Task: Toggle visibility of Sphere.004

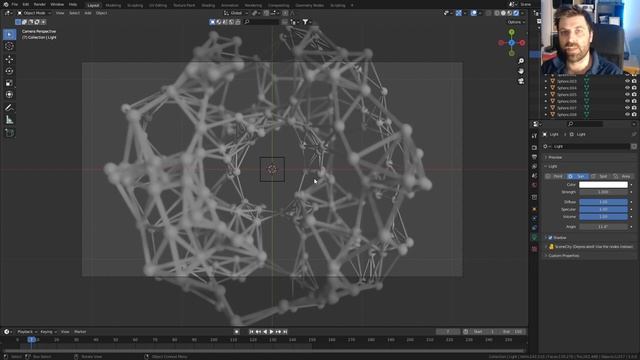Action: [627, 88]
